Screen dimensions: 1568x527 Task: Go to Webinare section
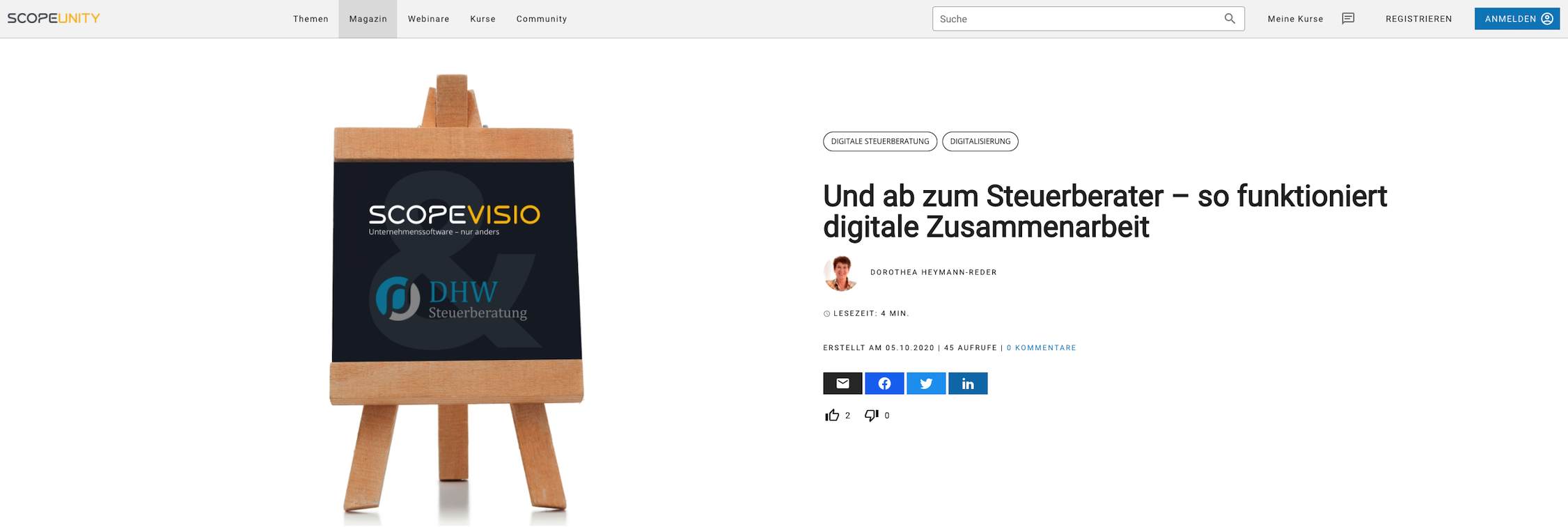[x=428, y=19]
